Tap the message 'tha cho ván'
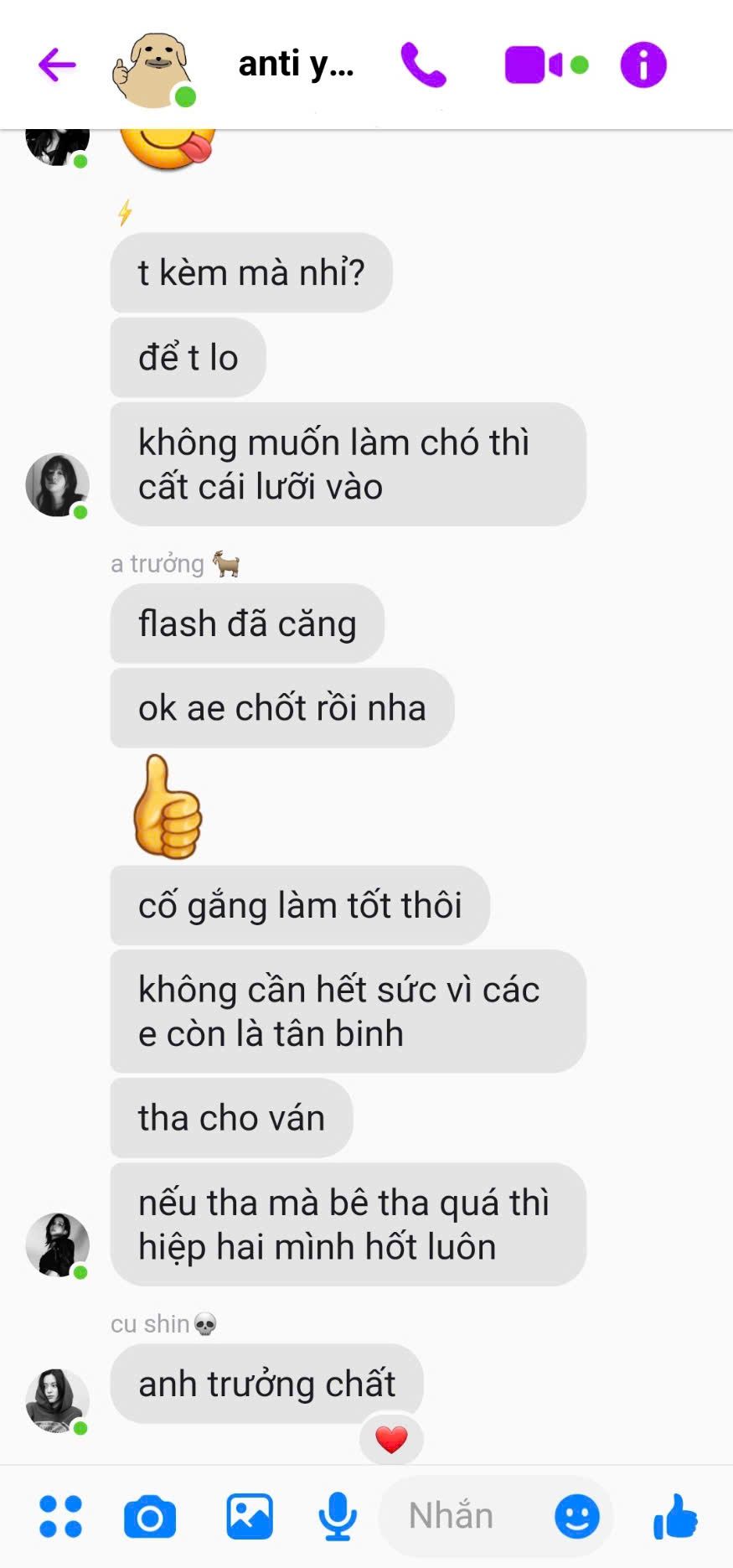Image resolution: width=733 pixels, height=1568 pixels. click(x=231, y=1118)
